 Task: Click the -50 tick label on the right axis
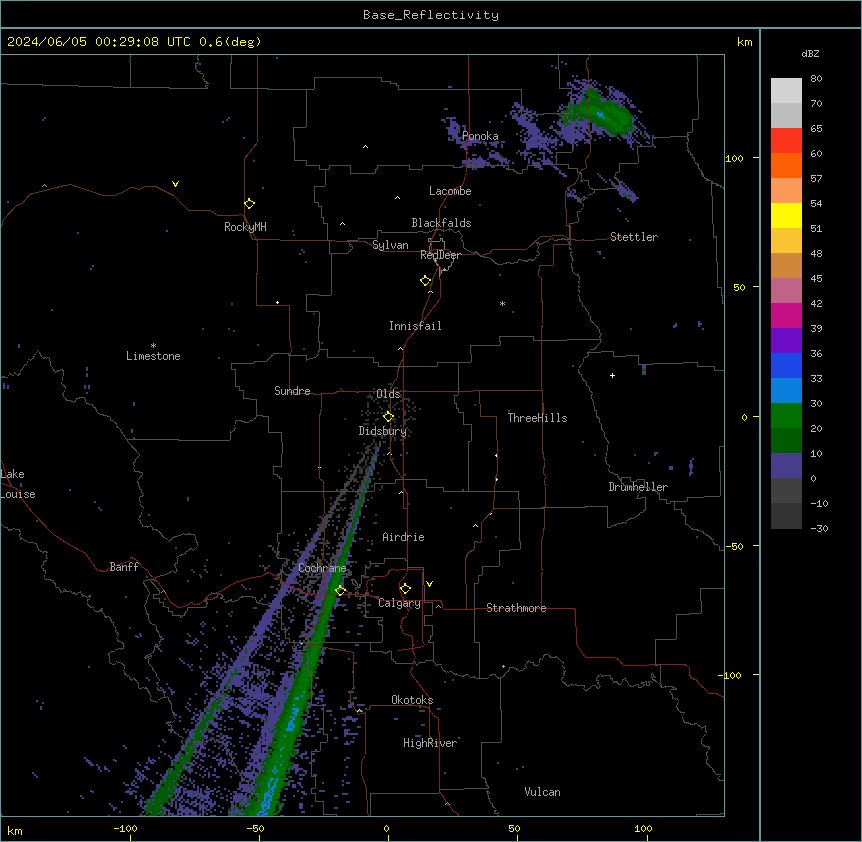(x=734, y=546)
